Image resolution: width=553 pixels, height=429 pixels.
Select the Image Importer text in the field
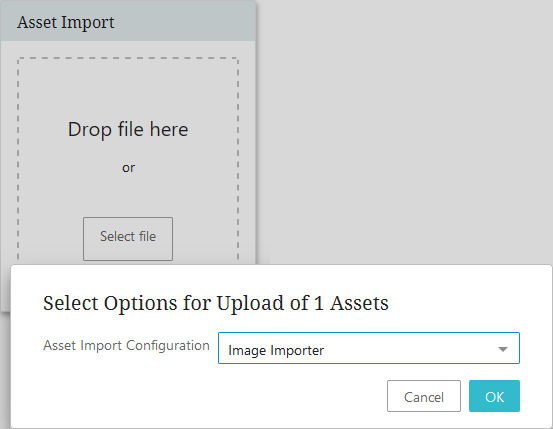(276, 350)
